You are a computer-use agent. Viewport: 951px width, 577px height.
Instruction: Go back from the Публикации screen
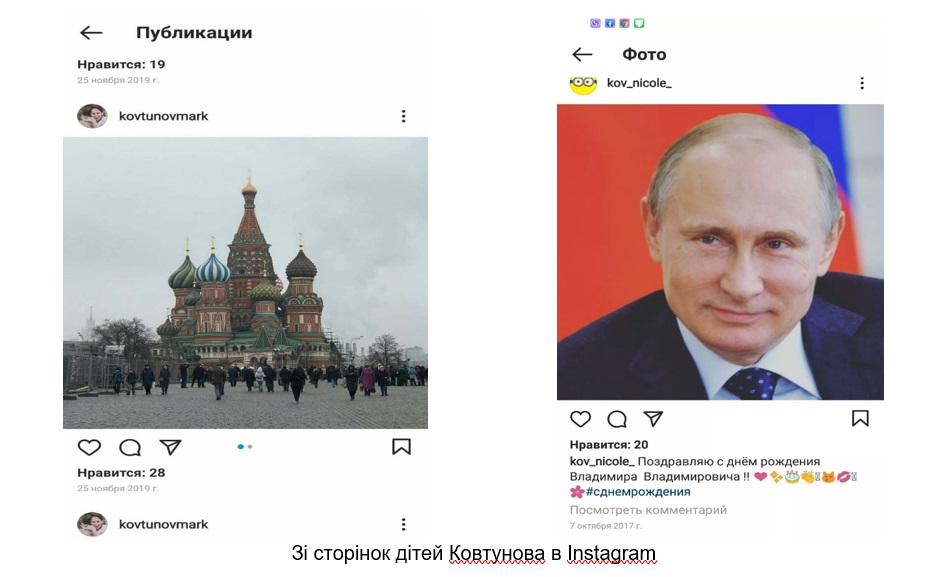coord(92,33)
